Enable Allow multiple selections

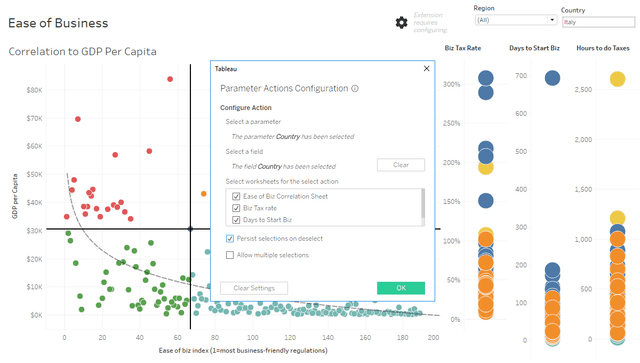point(230,255)
